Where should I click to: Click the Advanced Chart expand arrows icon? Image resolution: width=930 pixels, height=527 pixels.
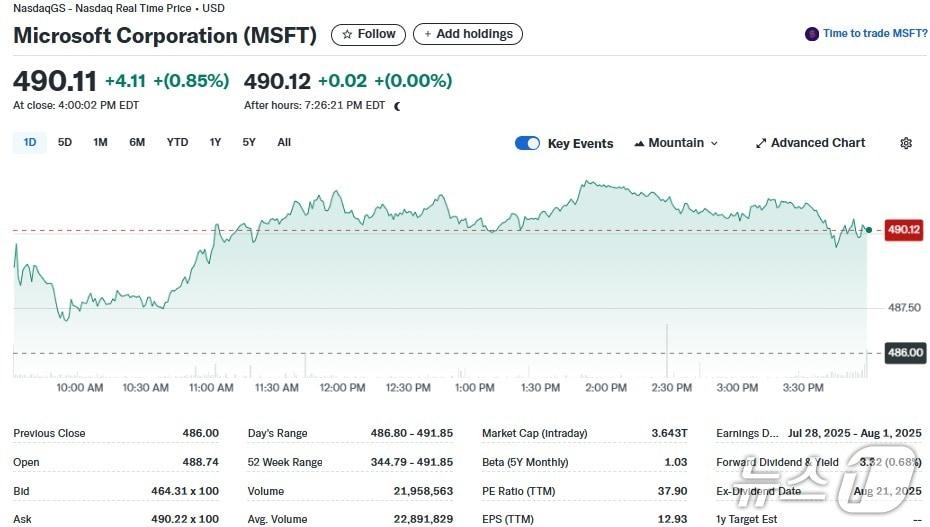761,143
